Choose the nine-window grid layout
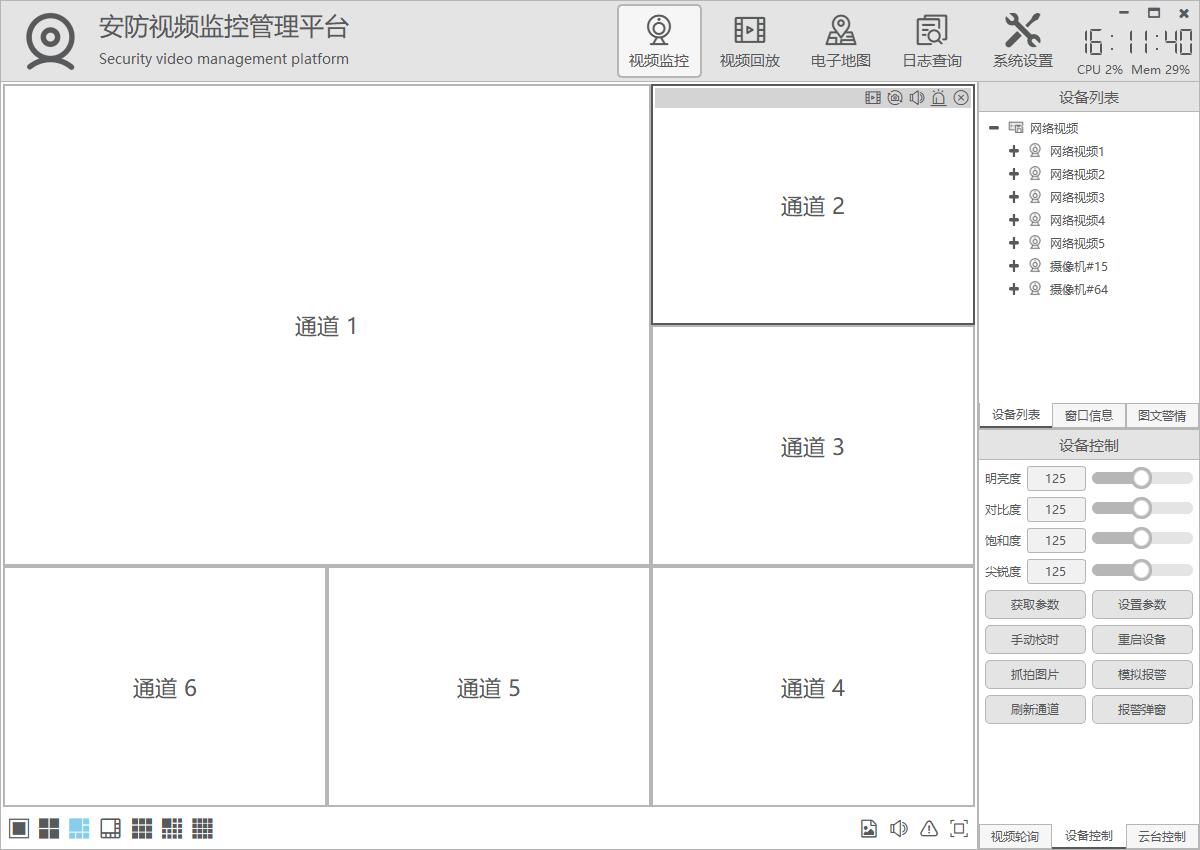1200x850 pixels. point(142,828)
